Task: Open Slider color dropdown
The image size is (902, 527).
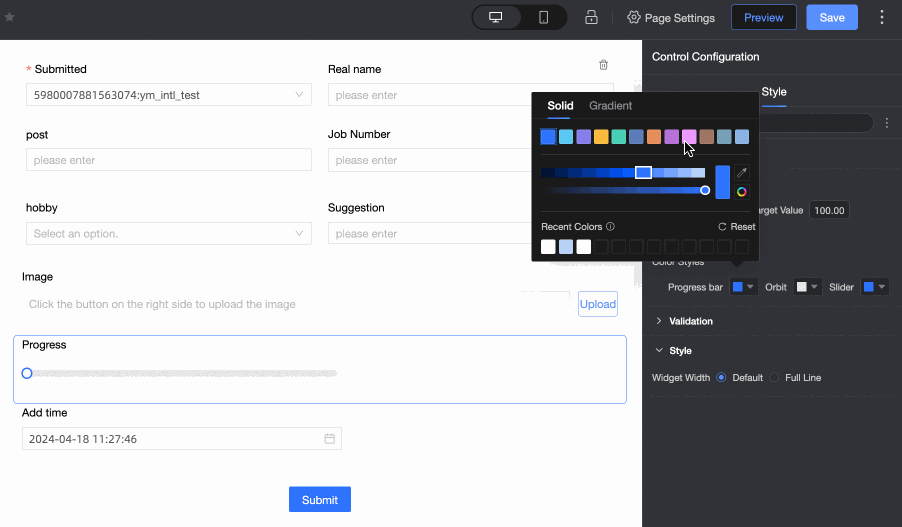Action: tap(875, 287)
